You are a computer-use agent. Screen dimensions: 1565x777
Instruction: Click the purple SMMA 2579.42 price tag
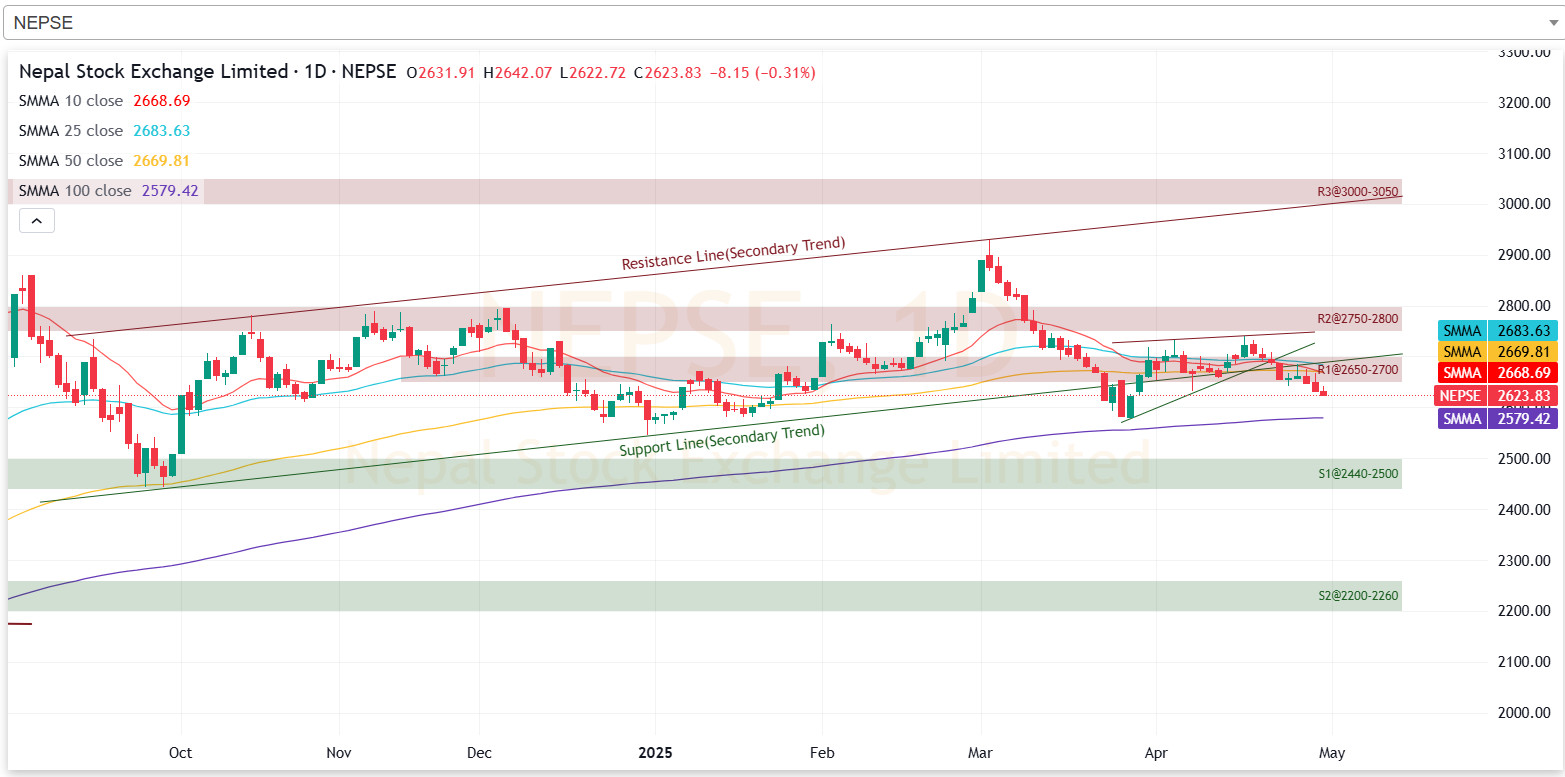(1496, 419)
